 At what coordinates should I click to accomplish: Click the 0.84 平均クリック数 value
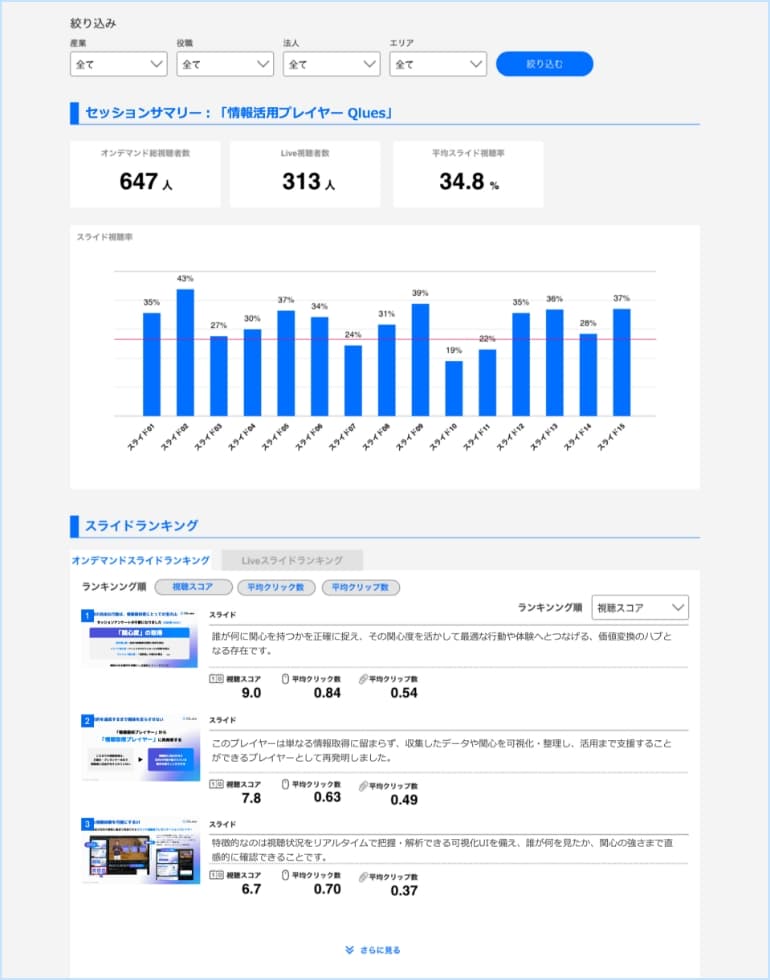click(328, 692)
